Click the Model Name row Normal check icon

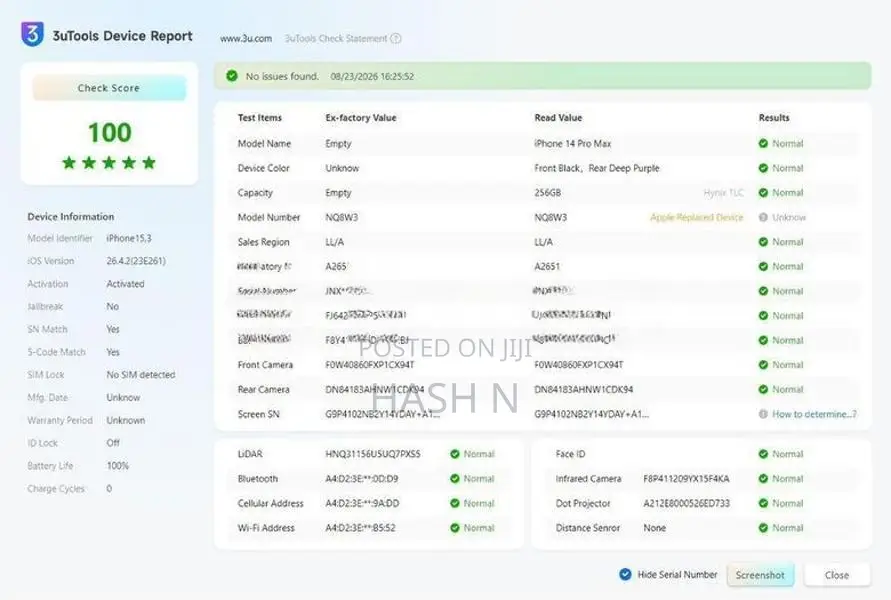763,143
